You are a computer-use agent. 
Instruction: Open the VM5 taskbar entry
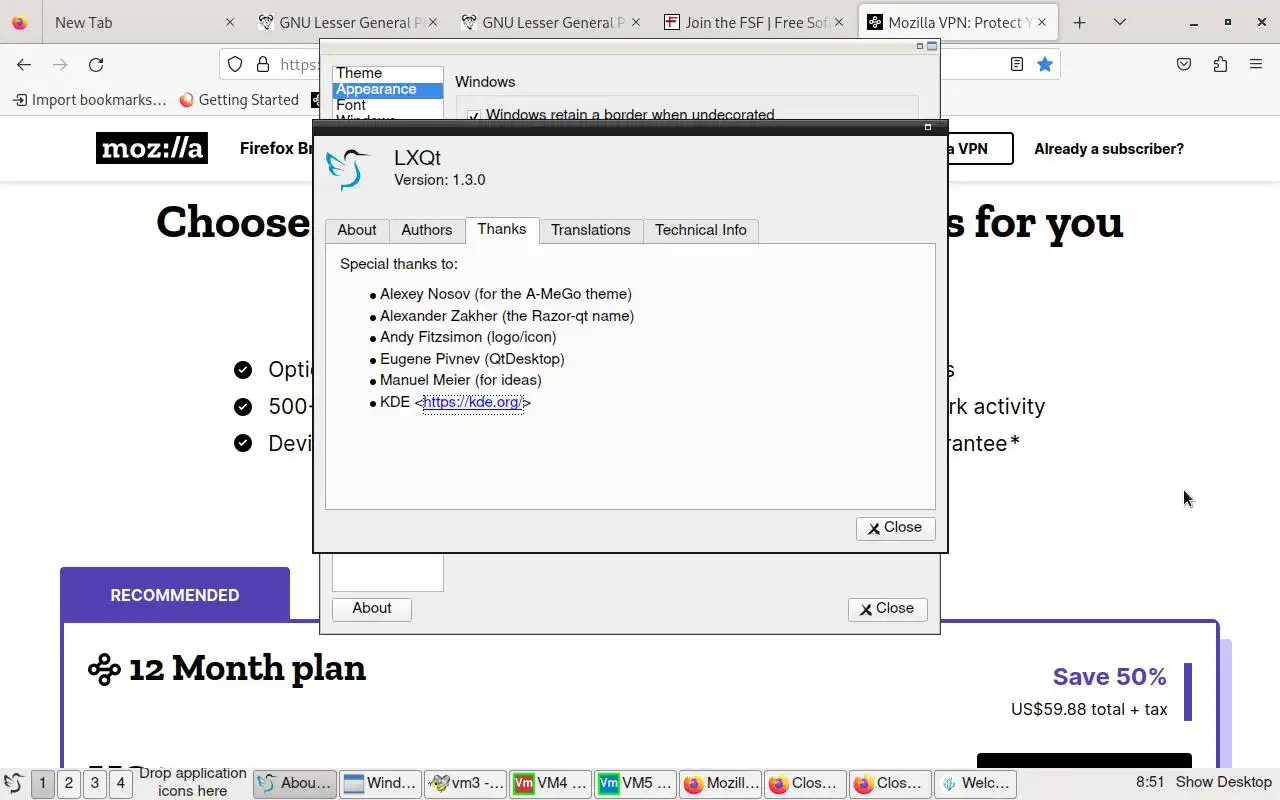pos(636,783)
